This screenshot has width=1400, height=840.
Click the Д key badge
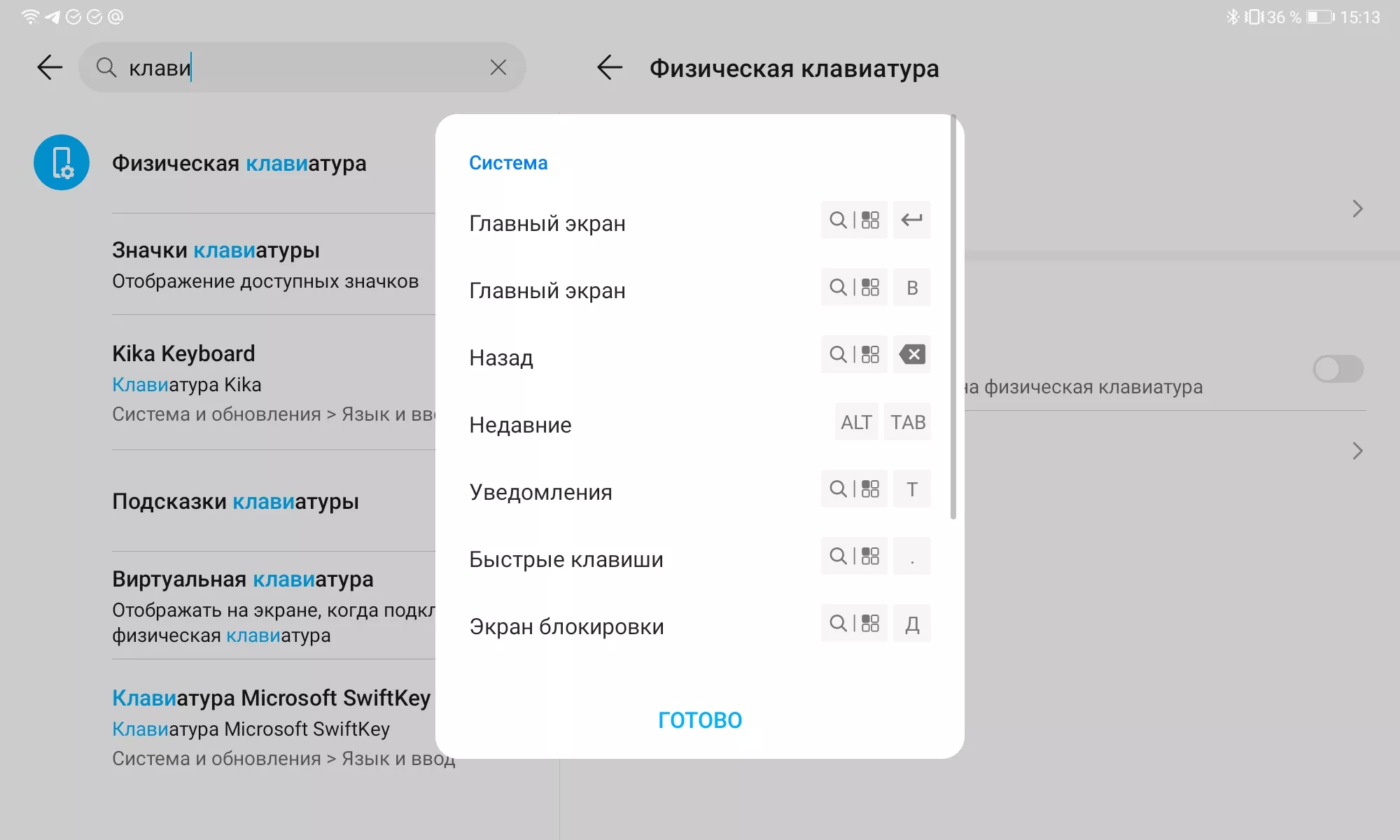[x=911, y=624]
